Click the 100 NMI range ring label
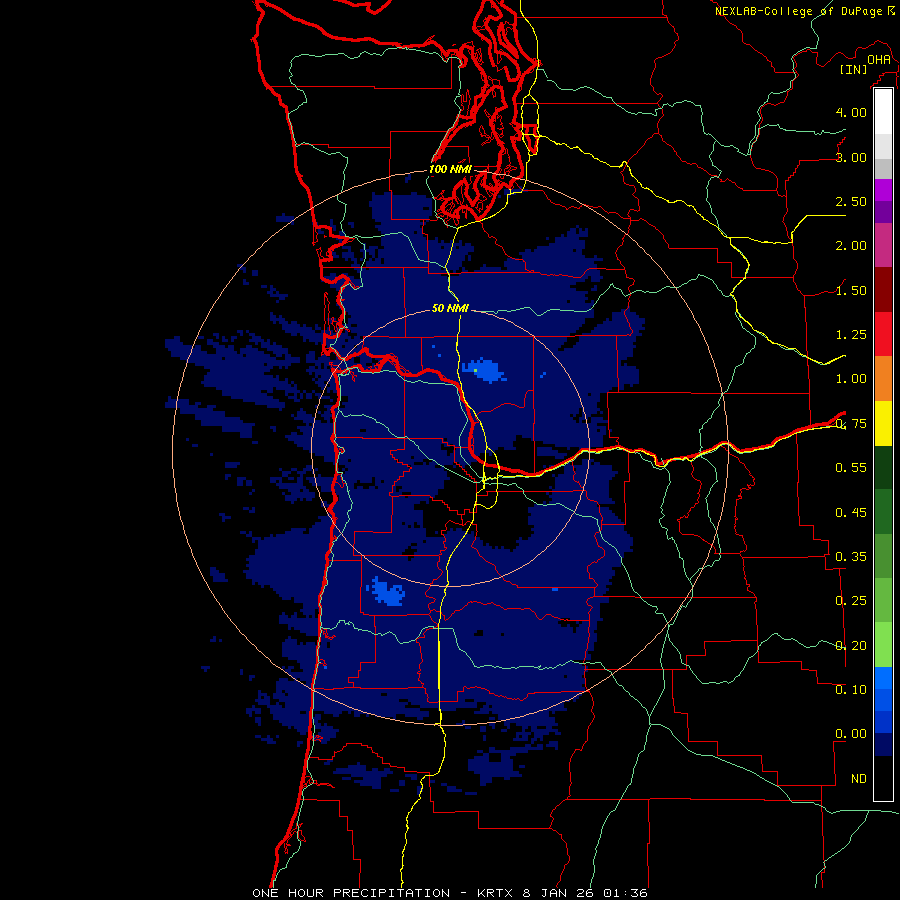Screen dimensions: 900x900 tap(451, 169)
